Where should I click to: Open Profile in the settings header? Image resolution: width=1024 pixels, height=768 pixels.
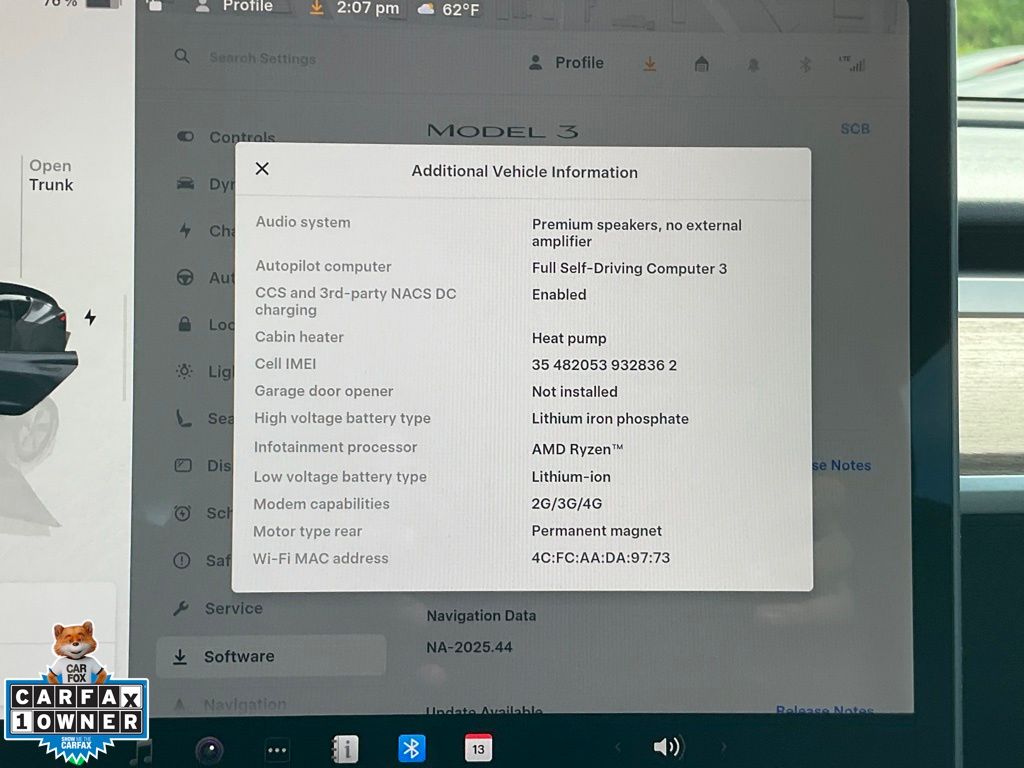[x=567, y=63]
